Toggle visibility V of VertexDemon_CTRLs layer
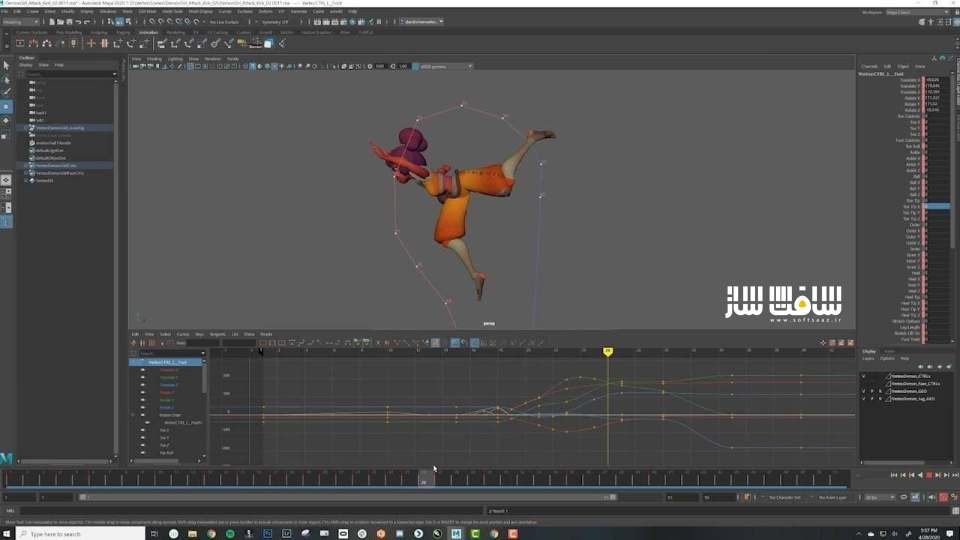This screenshot has height=540, width=960. coord(864,376)
